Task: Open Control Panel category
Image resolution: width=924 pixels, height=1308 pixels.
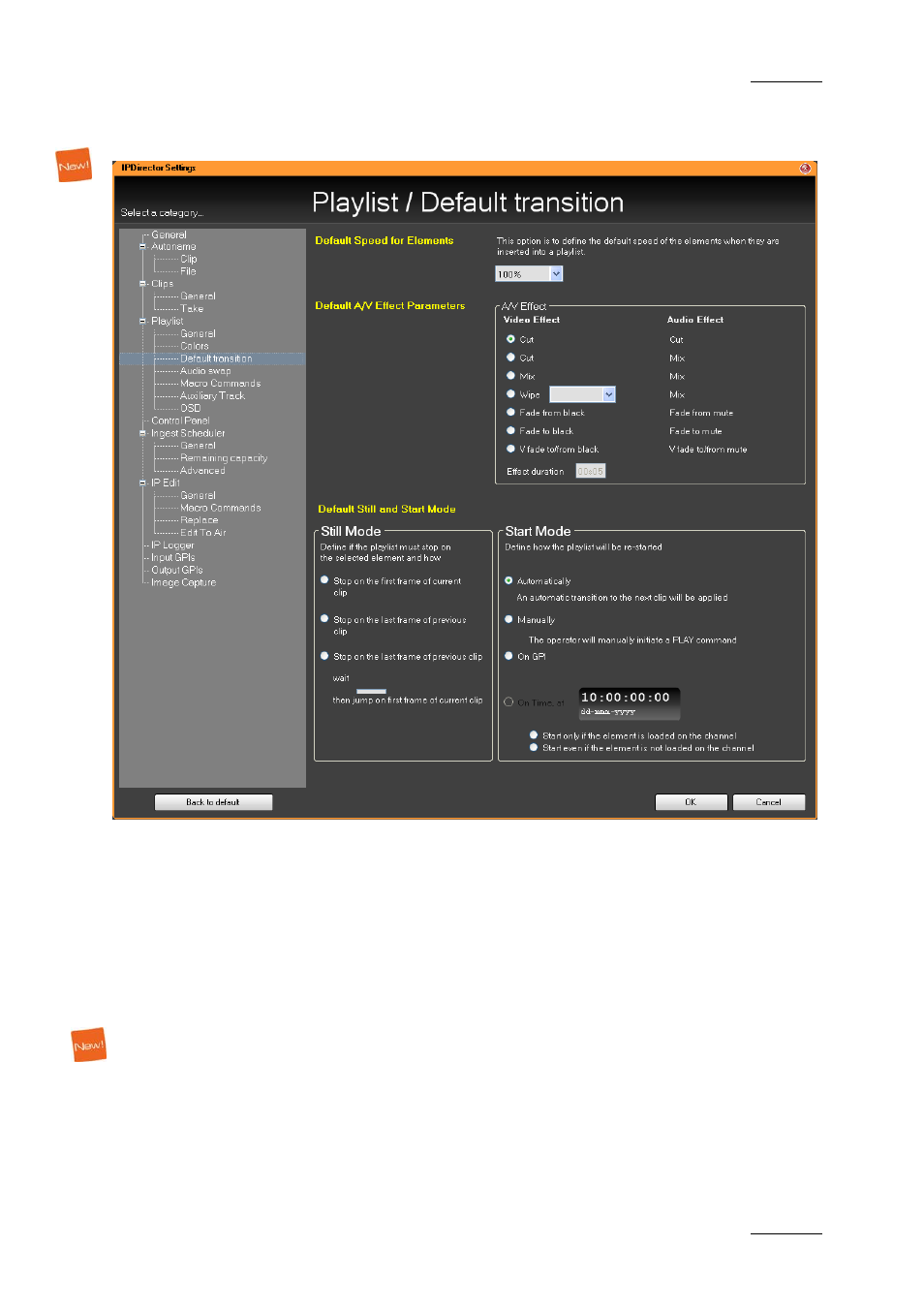Action: pos(180,420)
